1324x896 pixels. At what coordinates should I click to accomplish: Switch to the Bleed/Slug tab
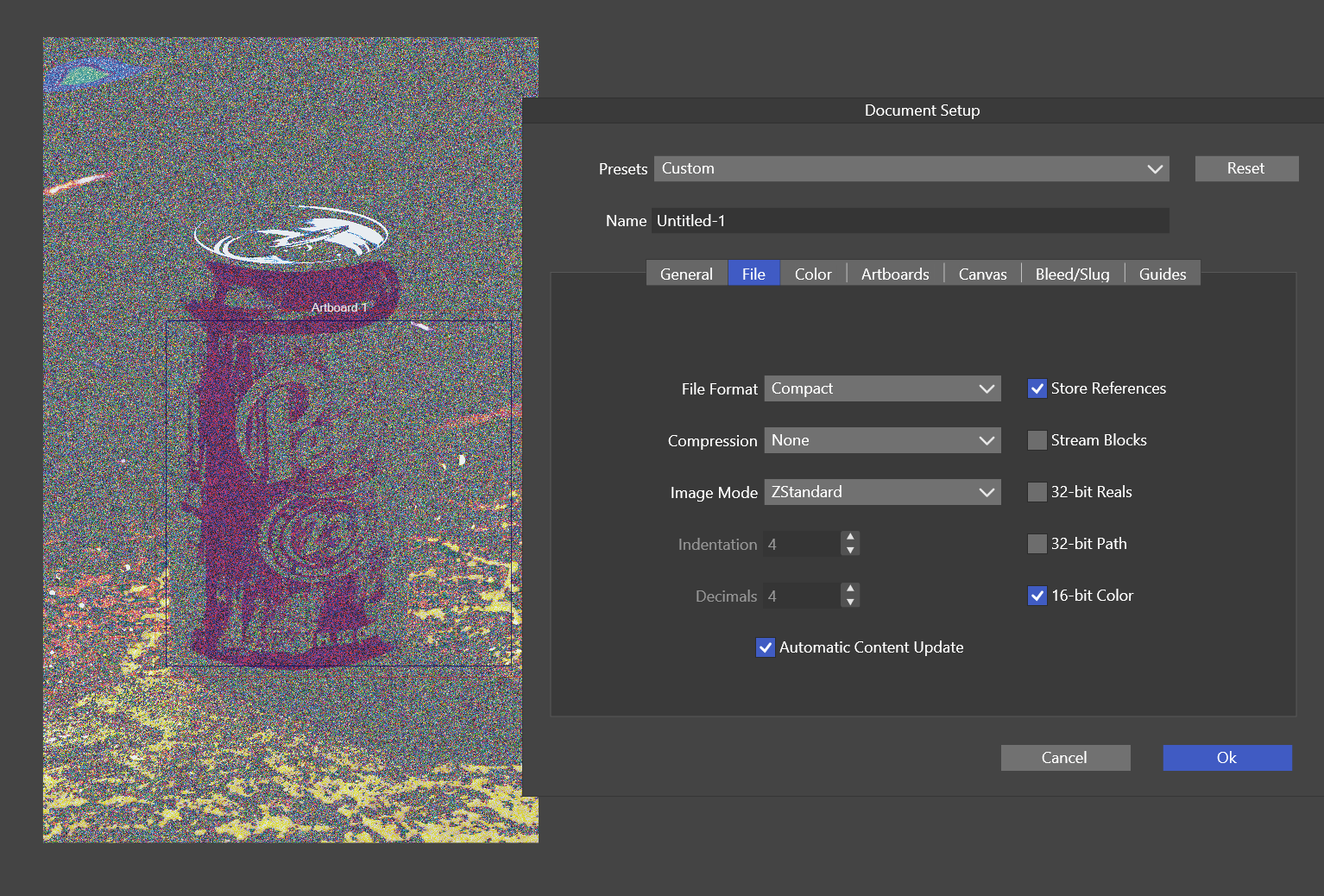coord(1072,274)
